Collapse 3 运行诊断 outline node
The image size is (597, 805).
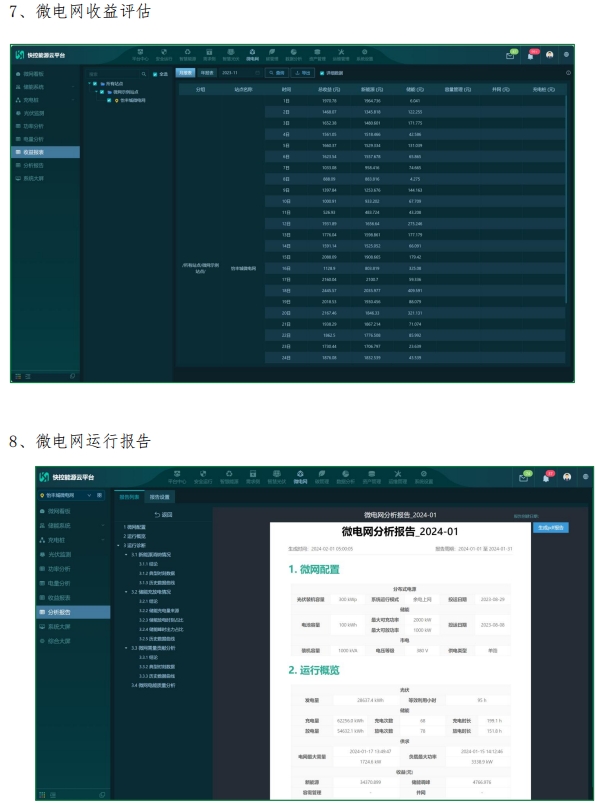click(119, 545)
